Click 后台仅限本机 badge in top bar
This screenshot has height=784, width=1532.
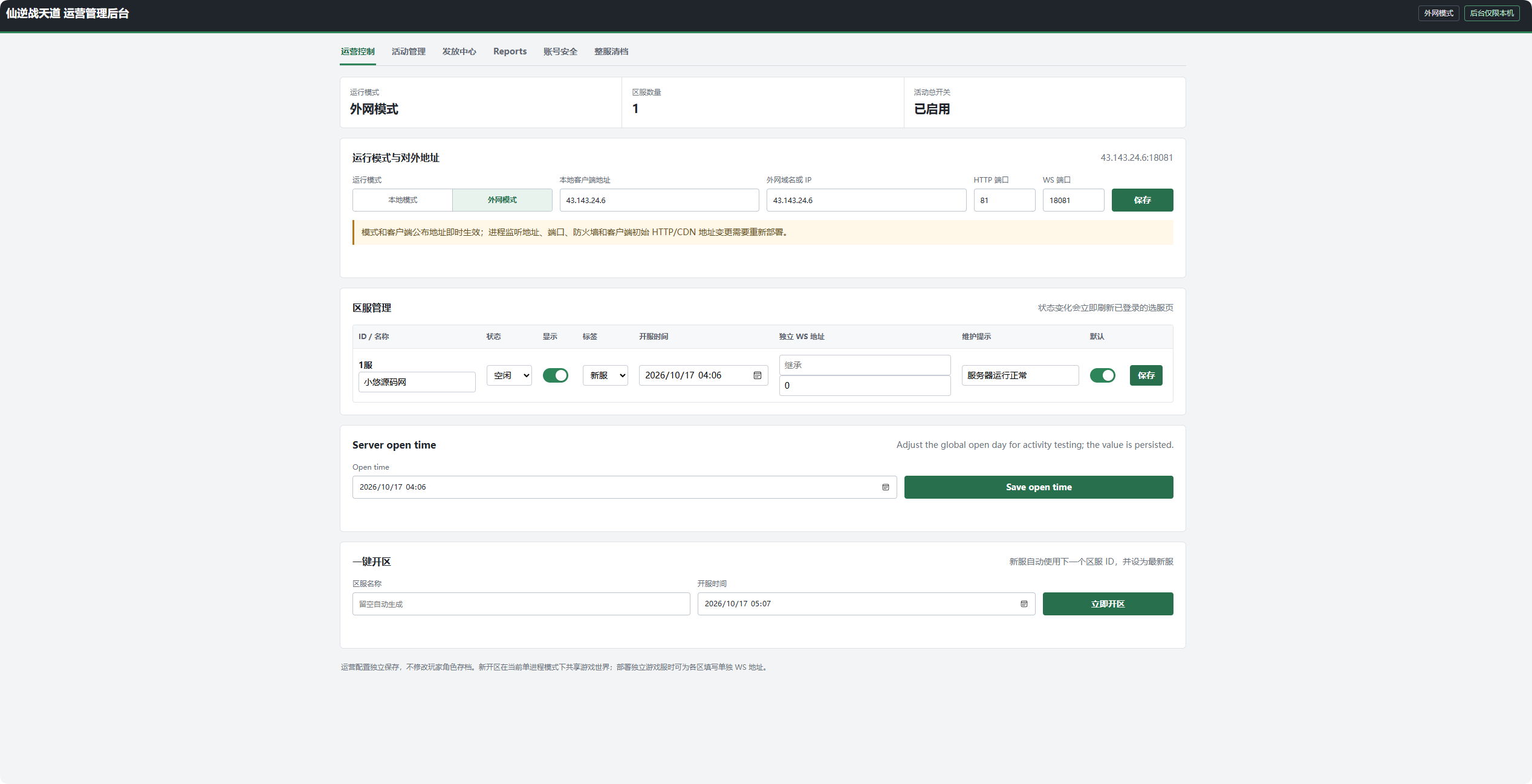pos(1491,13)
